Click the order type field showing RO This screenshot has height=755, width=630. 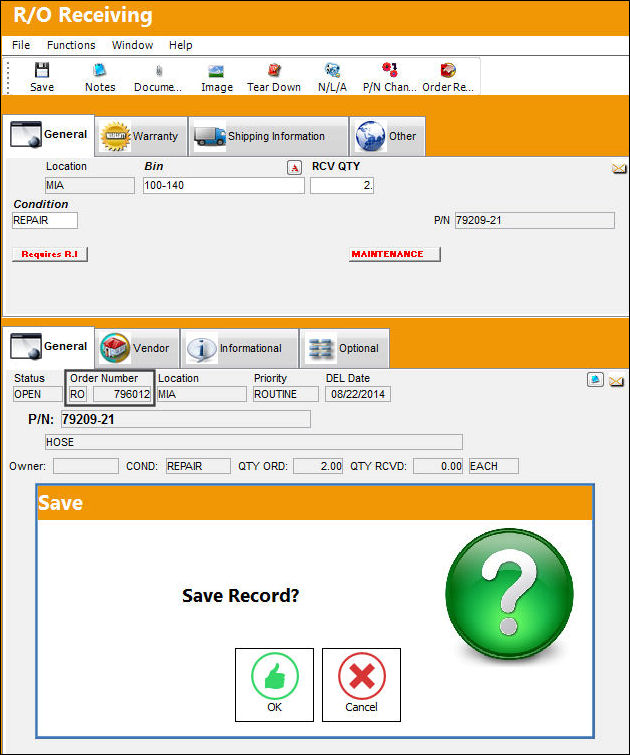tap(78, 394)
